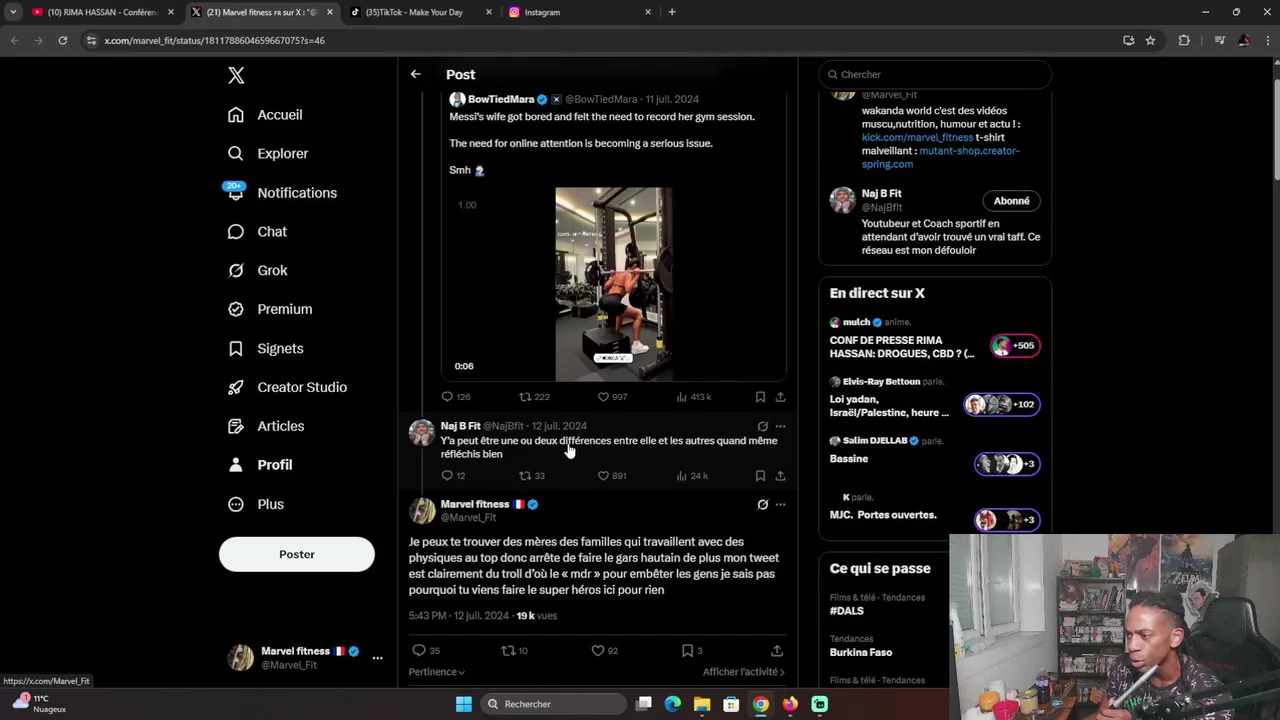Open account menu dots beside Marvel fitness
1280x720 pixels.
[377, 658]
